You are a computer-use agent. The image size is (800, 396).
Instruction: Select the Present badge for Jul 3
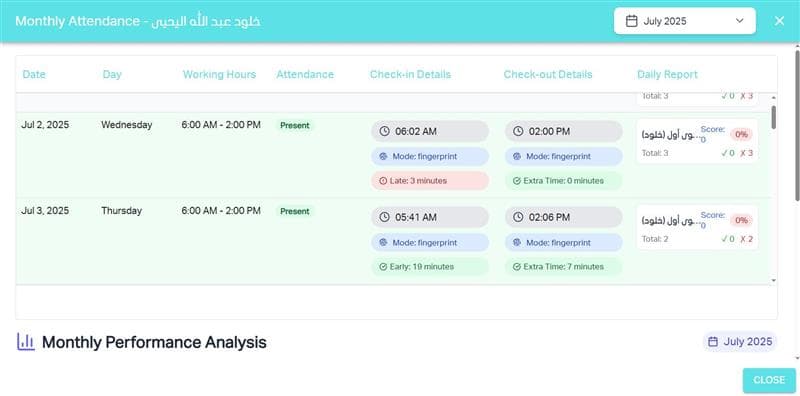pyautogui.click(x=295, y=211)
